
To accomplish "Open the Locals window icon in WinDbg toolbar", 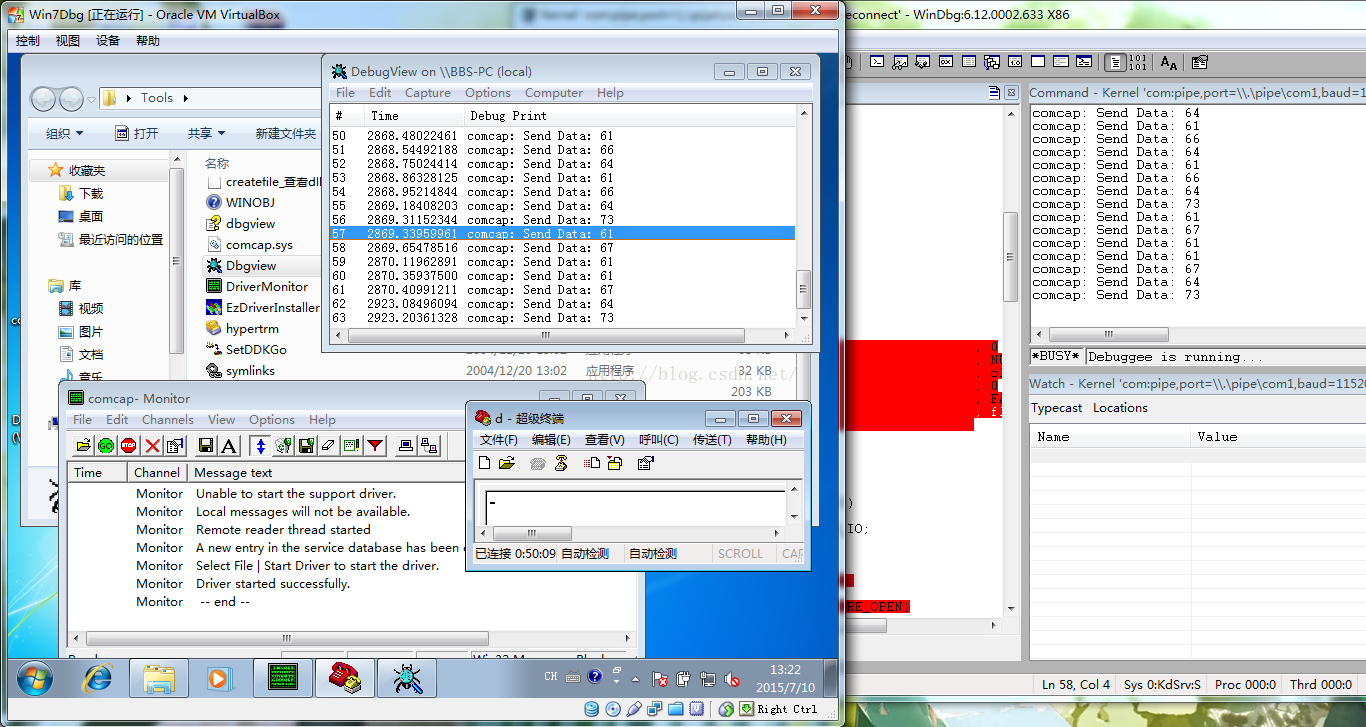I will (923, 62).
